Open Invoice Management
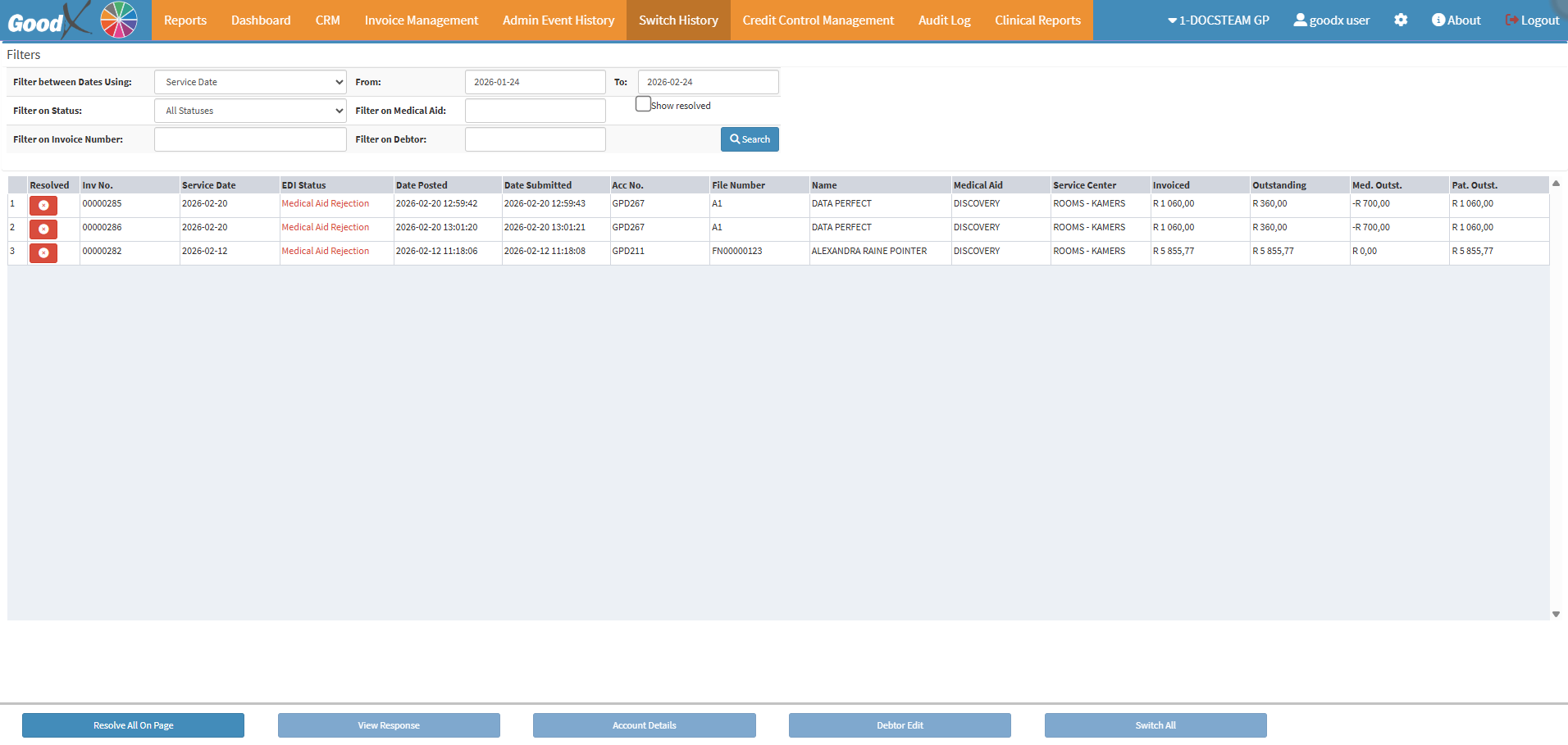Viewport: 1568px width, 745px height. [x=422, y=20]
